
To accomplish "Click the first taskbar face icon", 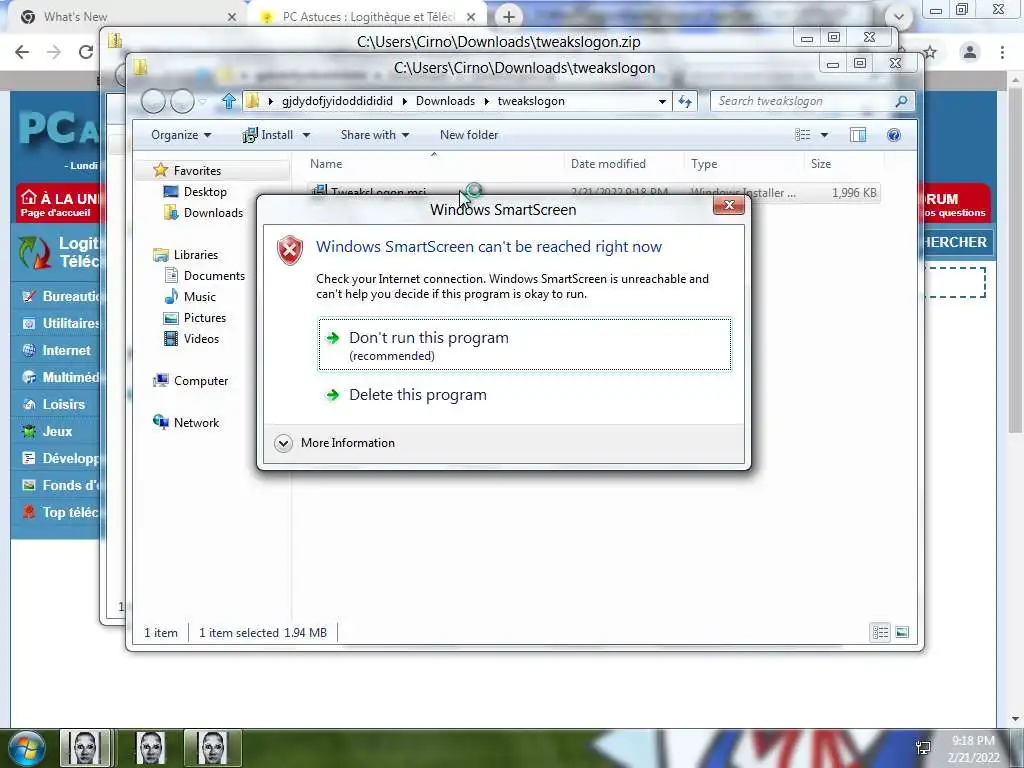I will [x=87, y=748].
